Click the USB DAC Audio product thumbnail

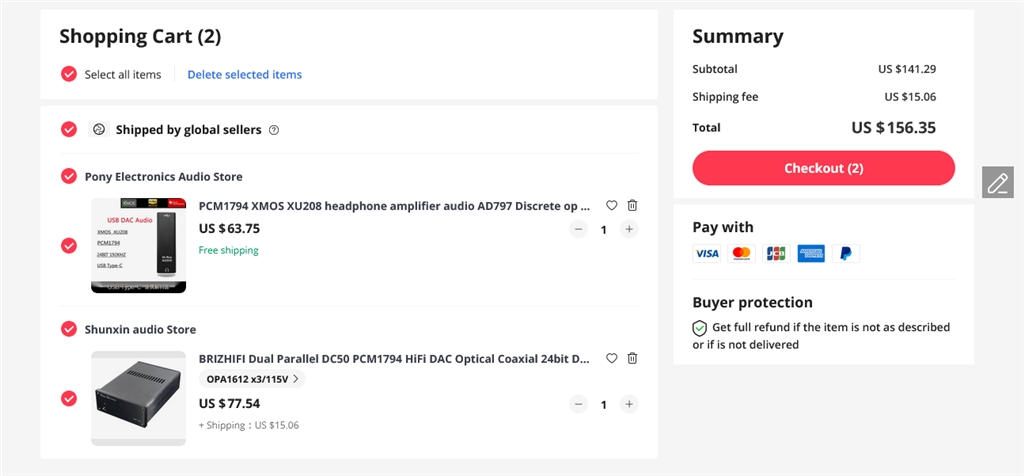[x=138, y=245]
